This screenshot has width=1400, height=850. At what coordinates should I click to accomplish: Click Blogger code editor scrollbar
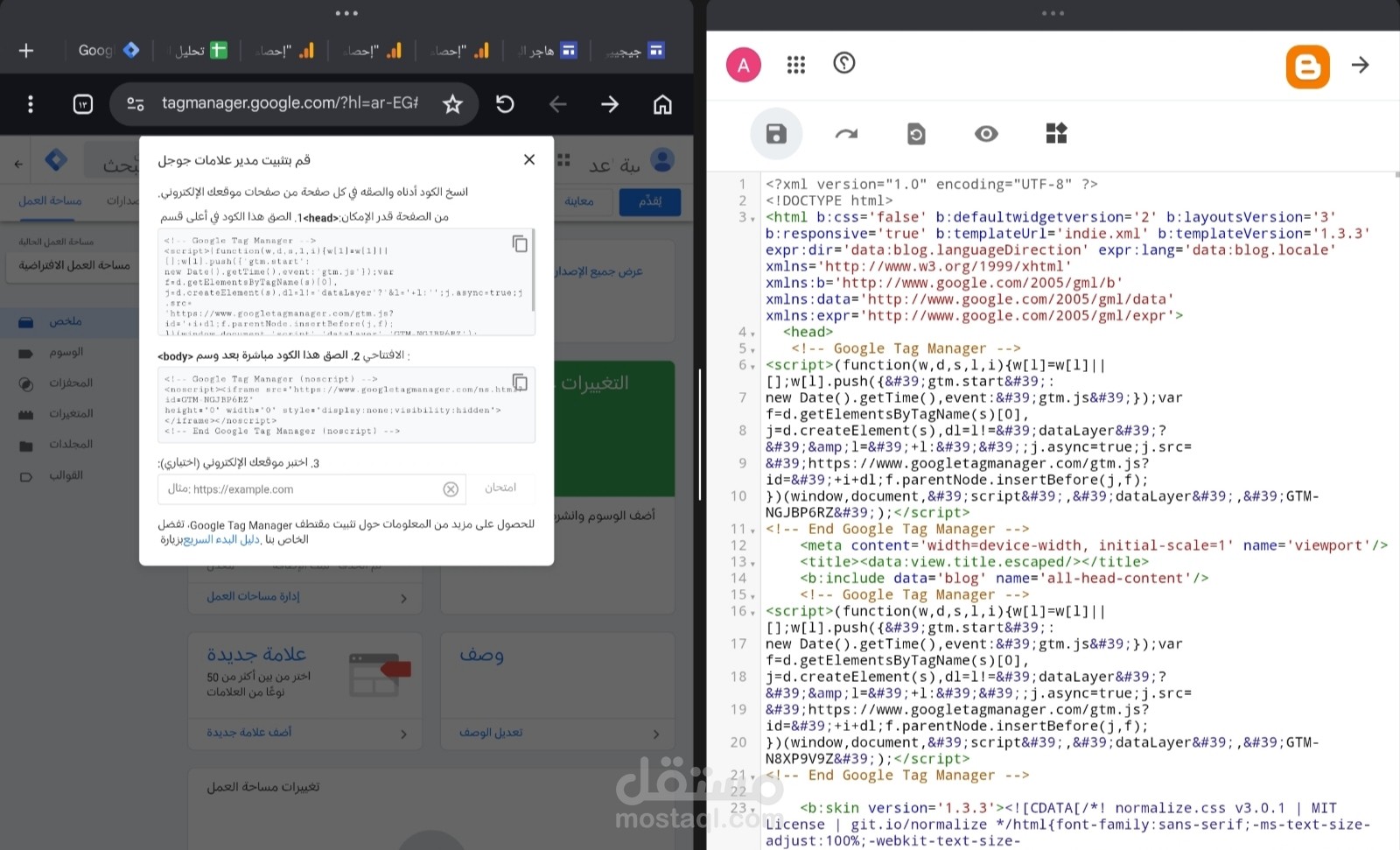click(x=1396, y=175)
